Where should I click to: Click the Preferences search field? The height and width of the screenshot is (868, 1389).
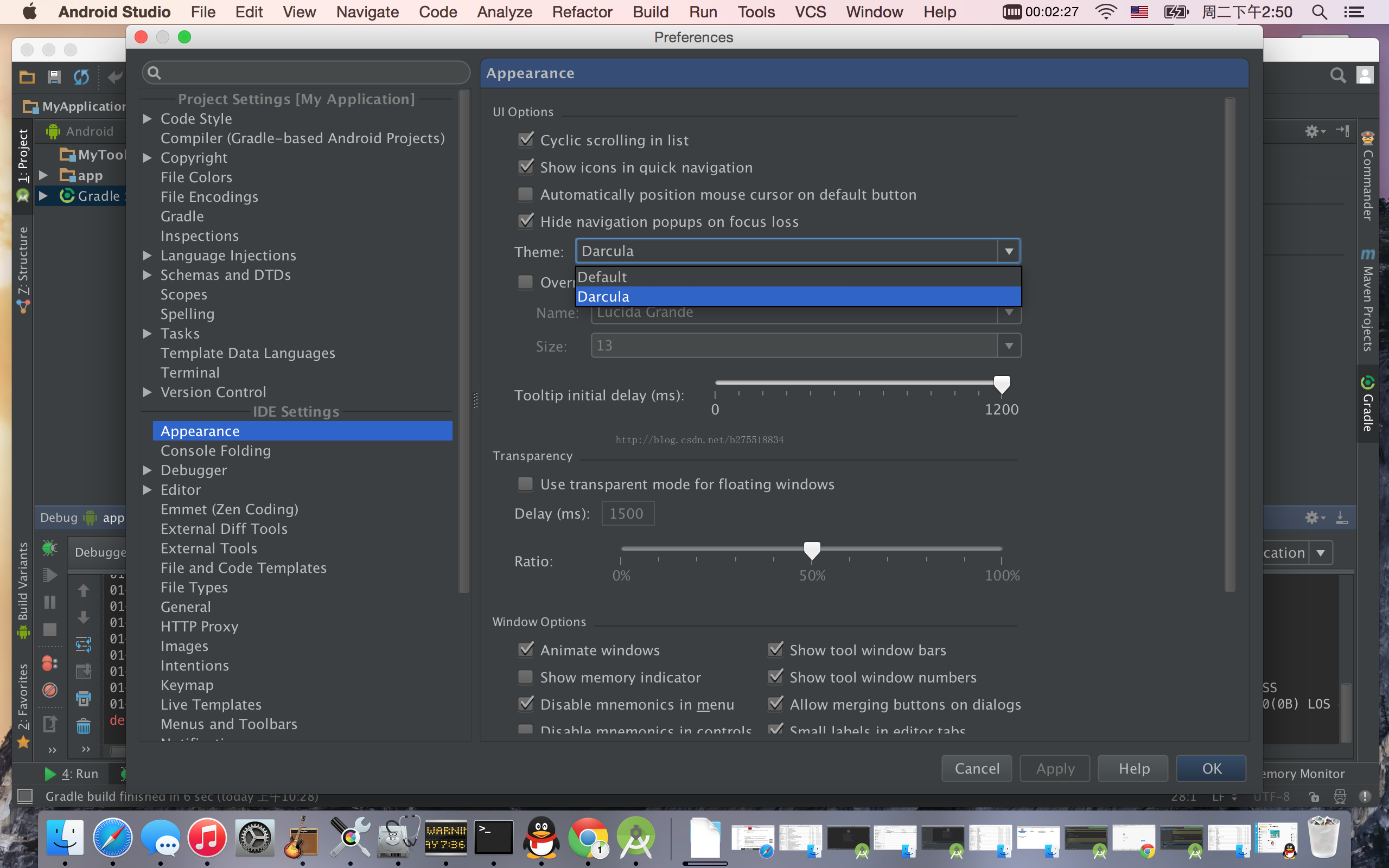point(306,72)
